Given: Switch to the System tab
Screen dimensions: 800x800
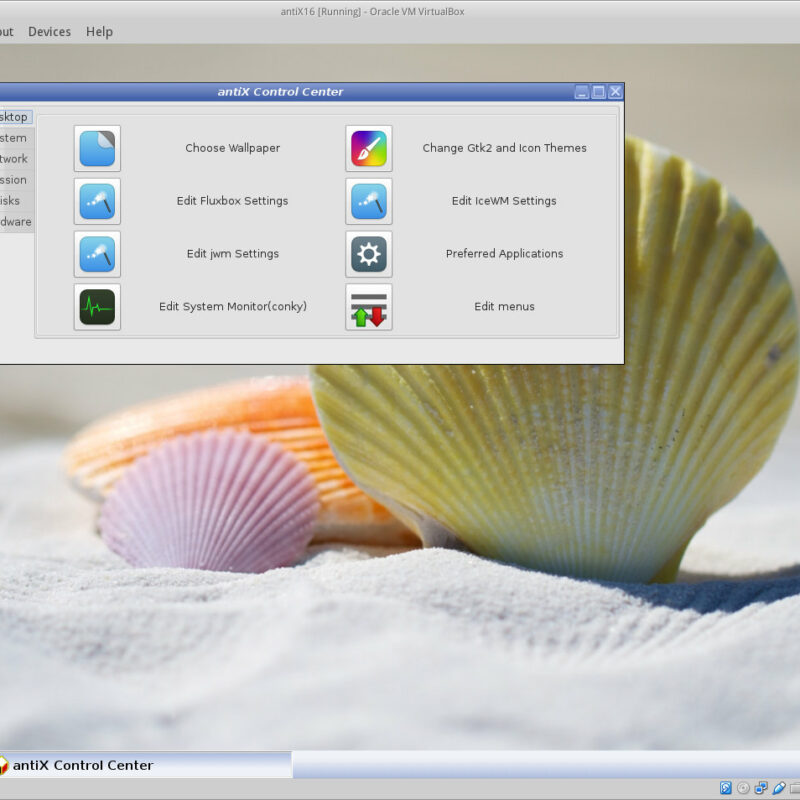Looking at the screenshot, I should (x=14, y=138).
